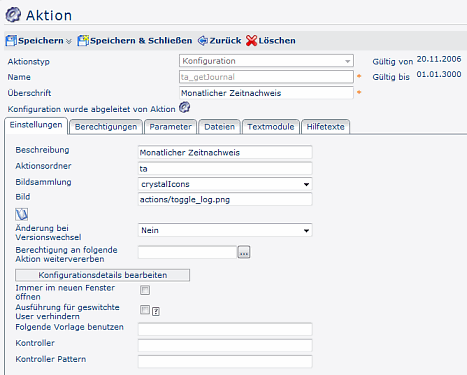Click the Zurück arrow icon
Image resolution: width=467 pixels, height=375 pixels.
click(203, 41)
